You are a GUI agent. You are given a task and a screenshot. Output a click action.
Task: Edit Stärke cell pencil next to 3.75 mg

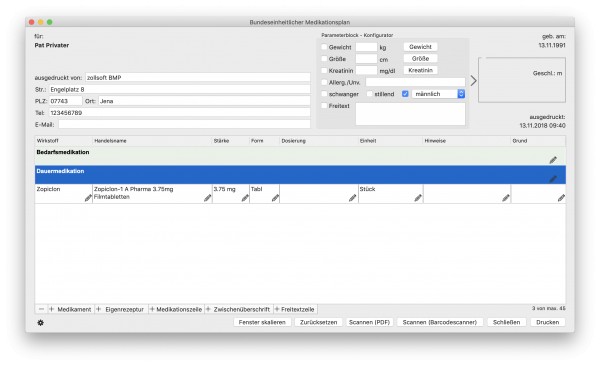pos(245,198)
